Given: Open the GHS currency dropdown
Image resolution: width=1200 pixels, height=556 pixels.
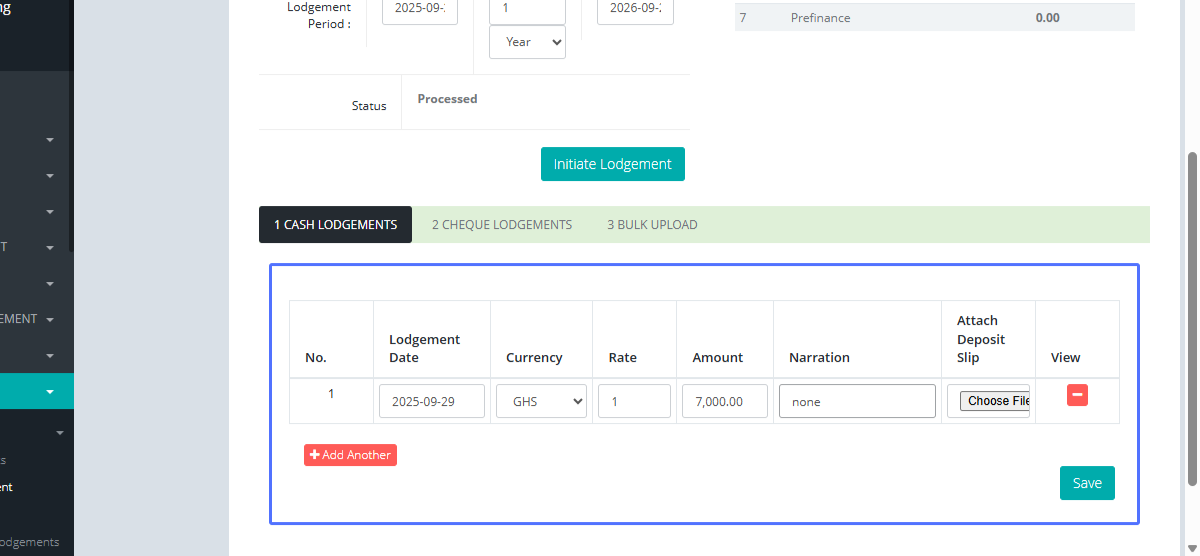Looking at the screenshot, I should tap(541, 401).
